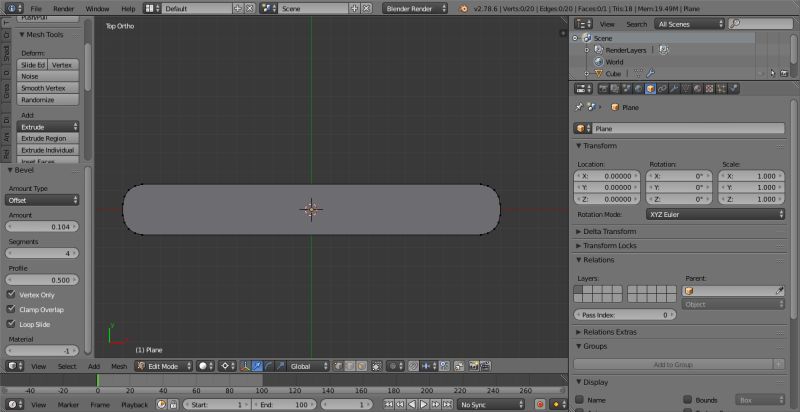The height and width of the screenshot is (412, 800).
Task: Click the eyedropper in the Parent field
Action: tap(779, 291)
